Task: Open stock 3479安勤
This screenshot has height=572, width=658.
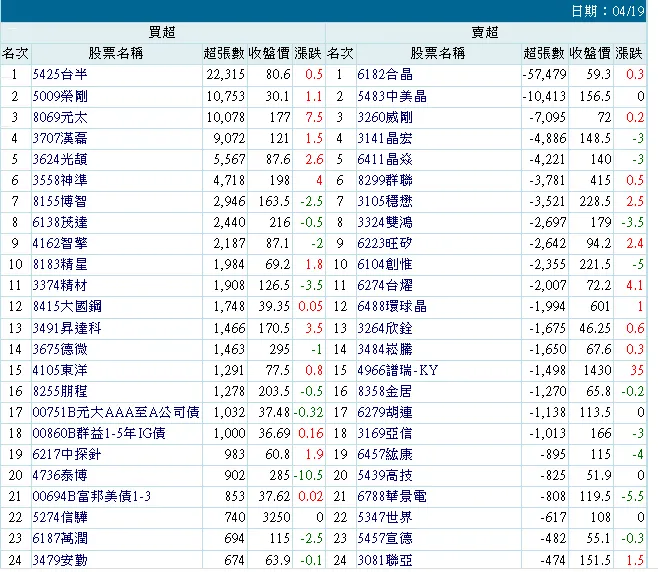Action: [60, 560]
